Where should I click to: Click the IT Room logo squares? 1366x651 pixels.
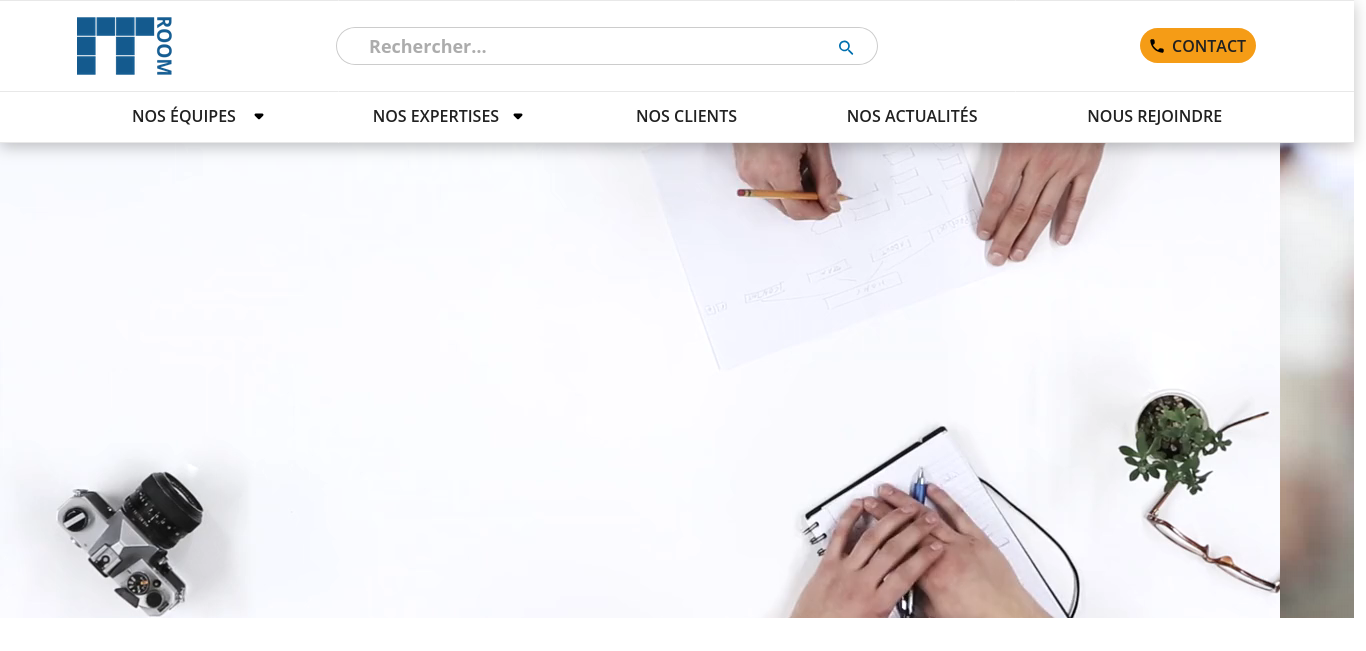pos(115,46)
